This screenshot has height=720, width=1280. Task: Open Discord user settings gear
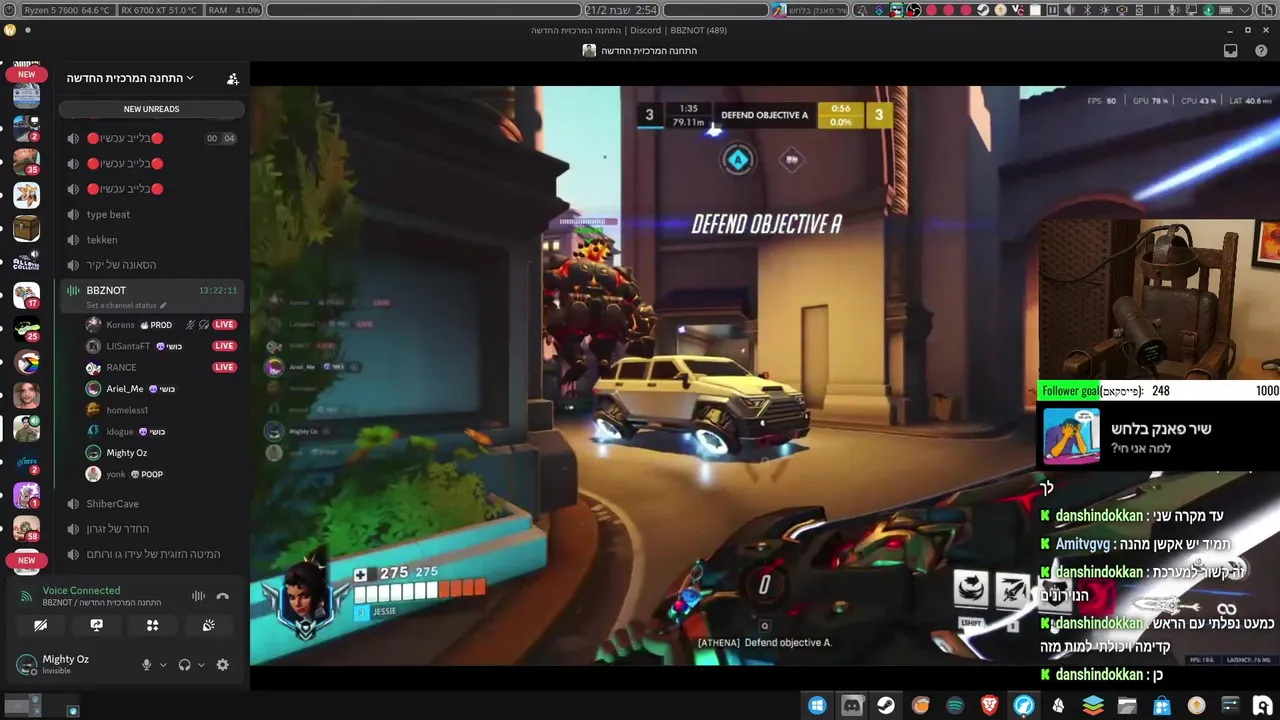click(223, 665)
